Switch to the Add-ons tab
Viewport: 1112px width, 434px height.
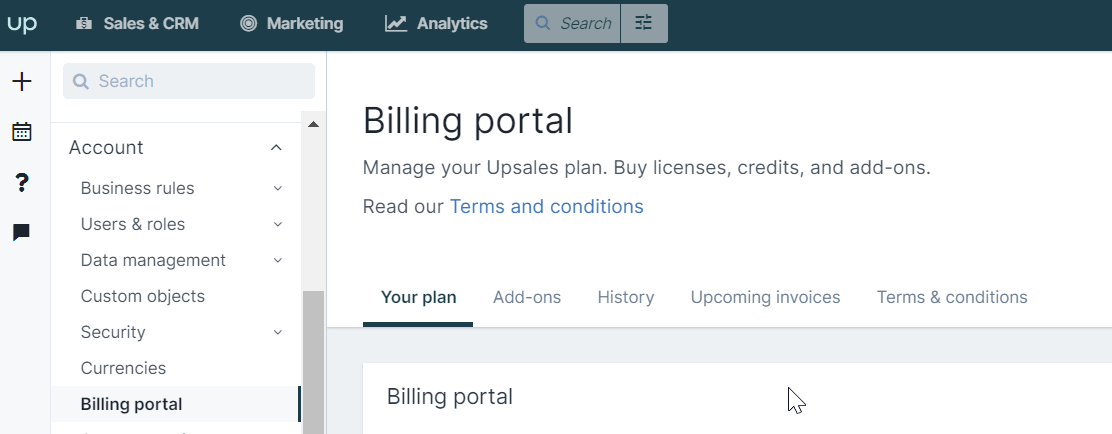[527, 297]
